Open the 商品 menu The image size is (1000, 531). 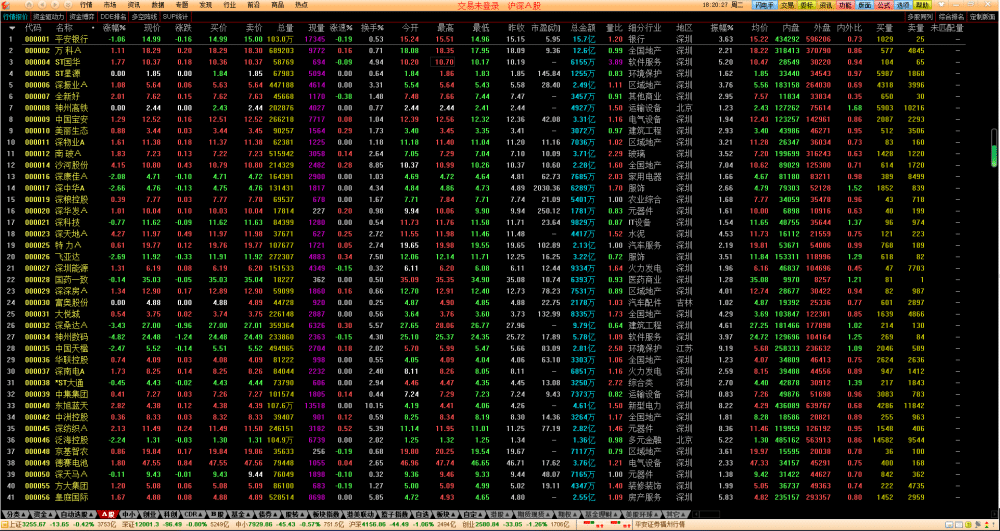[x=277, y=4]
